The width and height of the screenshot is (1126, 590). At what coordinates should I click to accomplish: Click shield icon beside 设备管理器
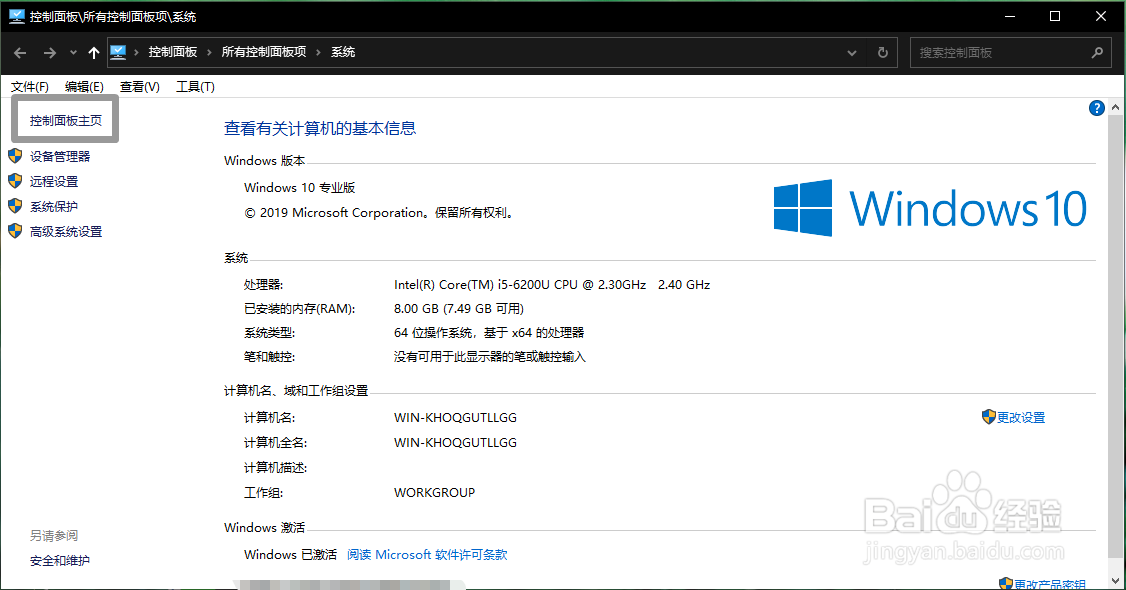click(x=15, y=156)
